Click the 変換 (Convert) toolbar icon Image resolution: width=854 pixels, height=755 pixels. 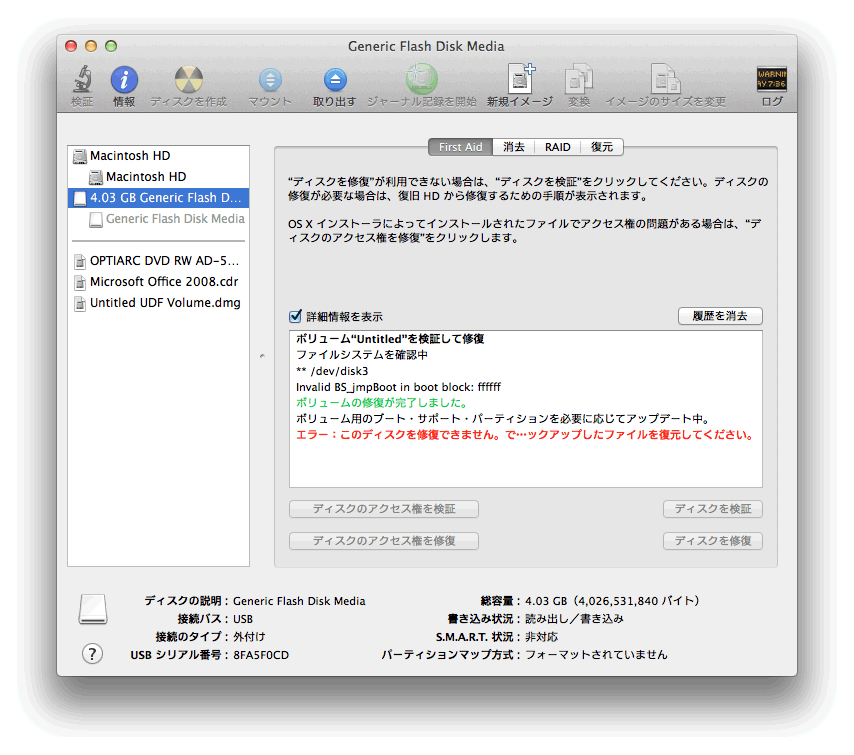(579, 79)
